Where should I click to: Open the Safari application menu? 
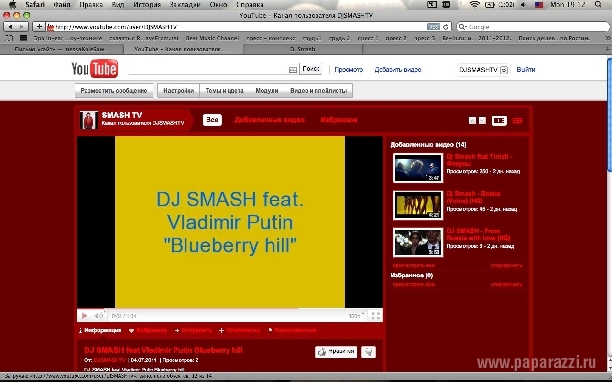[x=35, y=5]
